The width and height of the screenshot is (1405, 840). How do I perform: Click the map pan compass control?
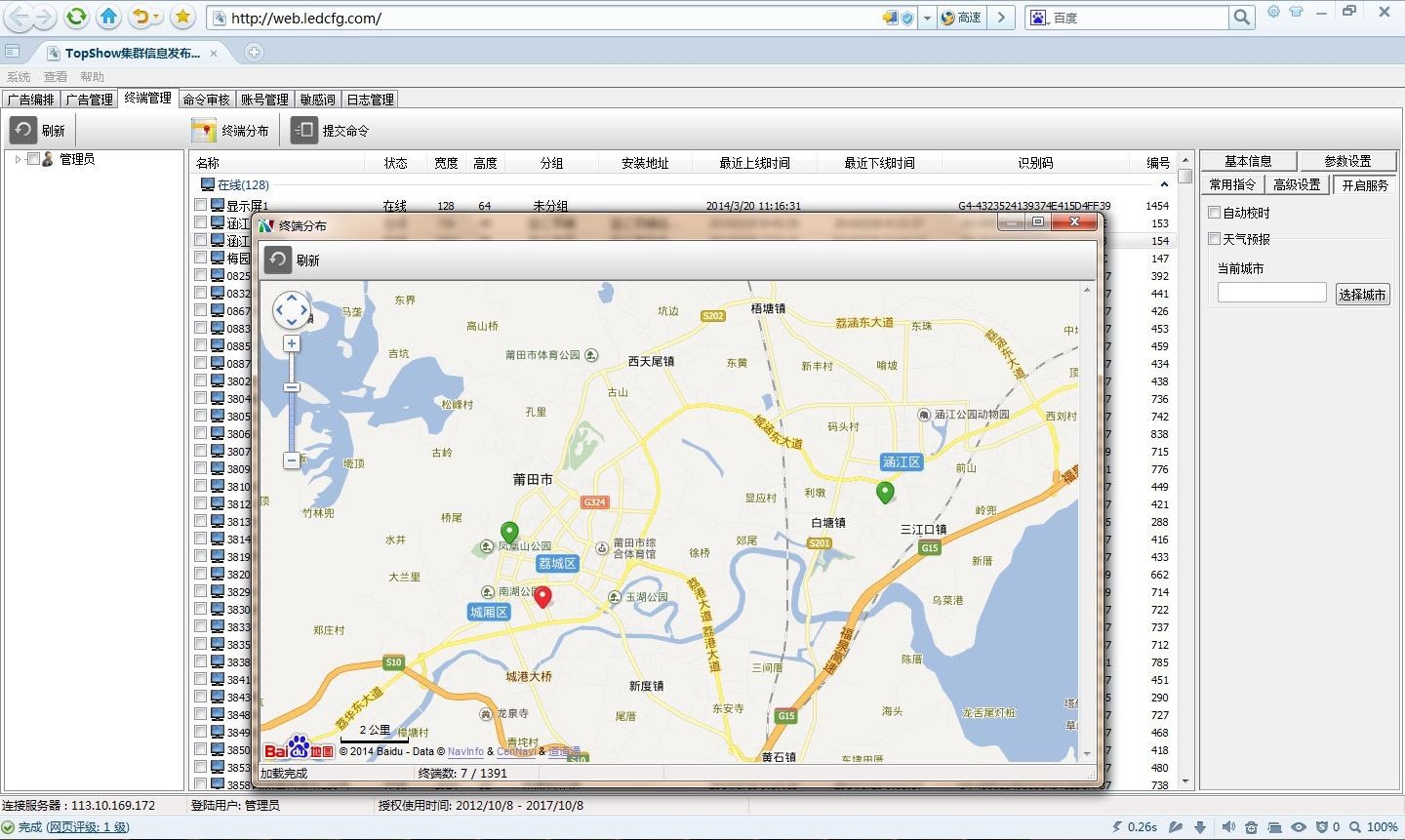pyautogui.click(x=292, y=311)
